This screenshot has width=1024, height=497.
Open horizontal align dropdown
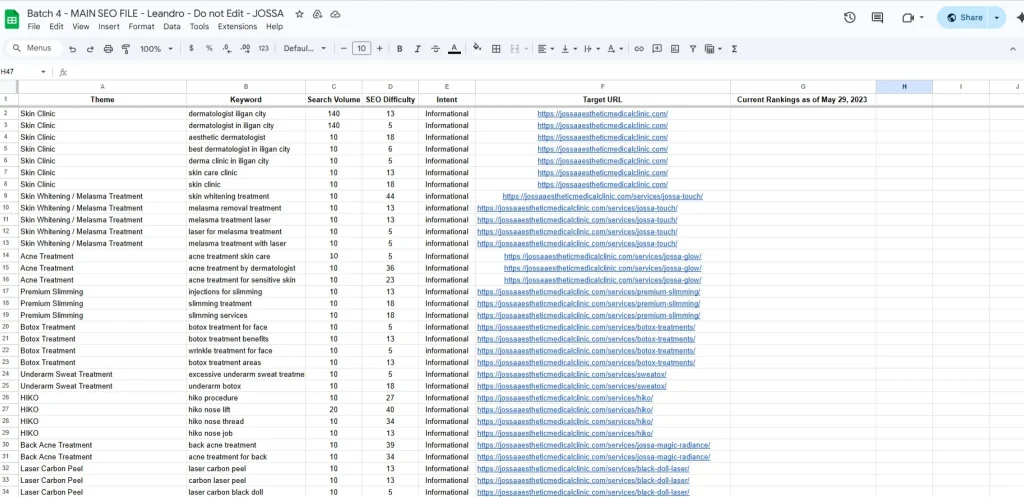click(x=545, y=49)
